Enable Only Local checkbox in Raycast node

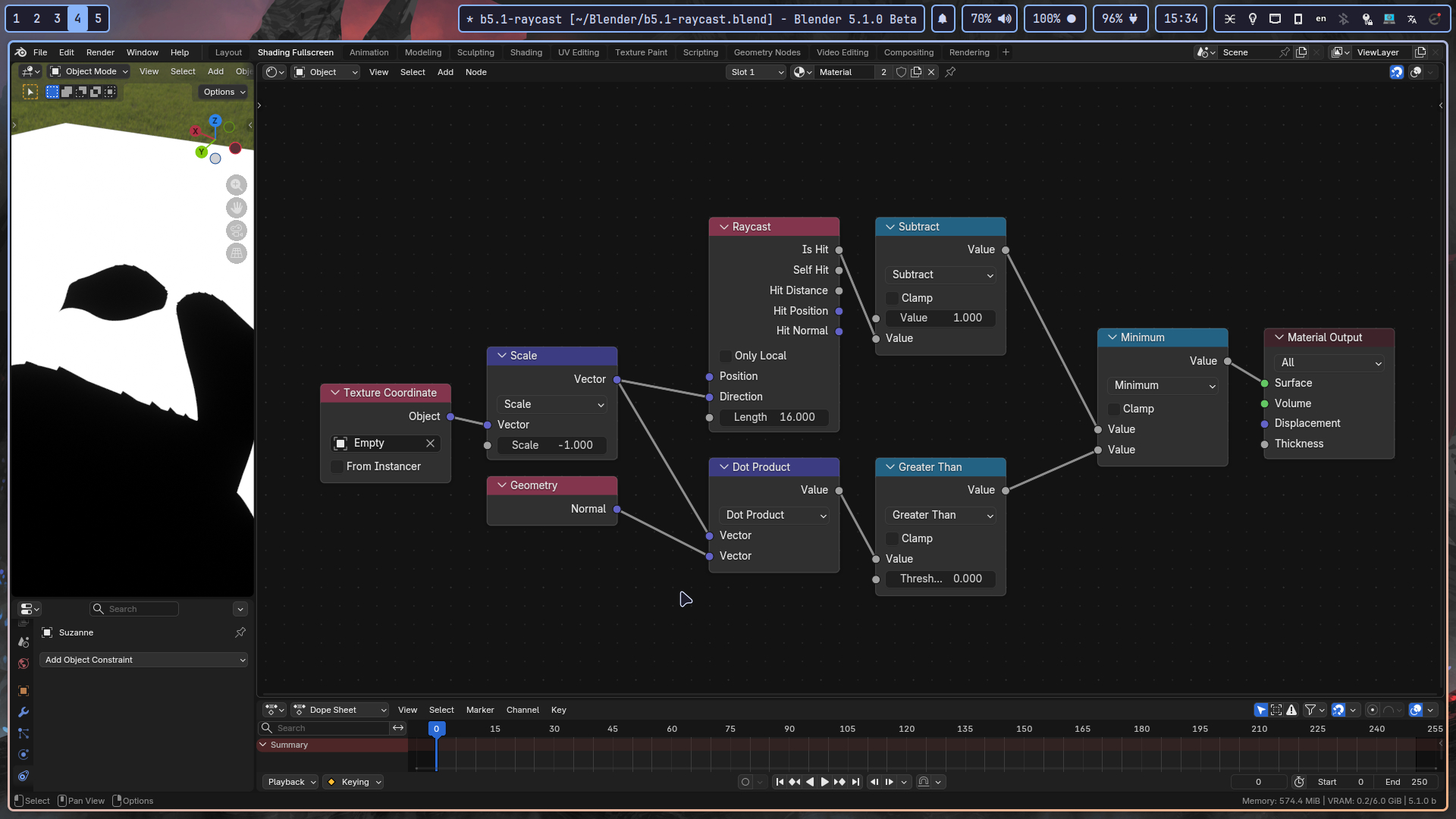coord(726,356)
